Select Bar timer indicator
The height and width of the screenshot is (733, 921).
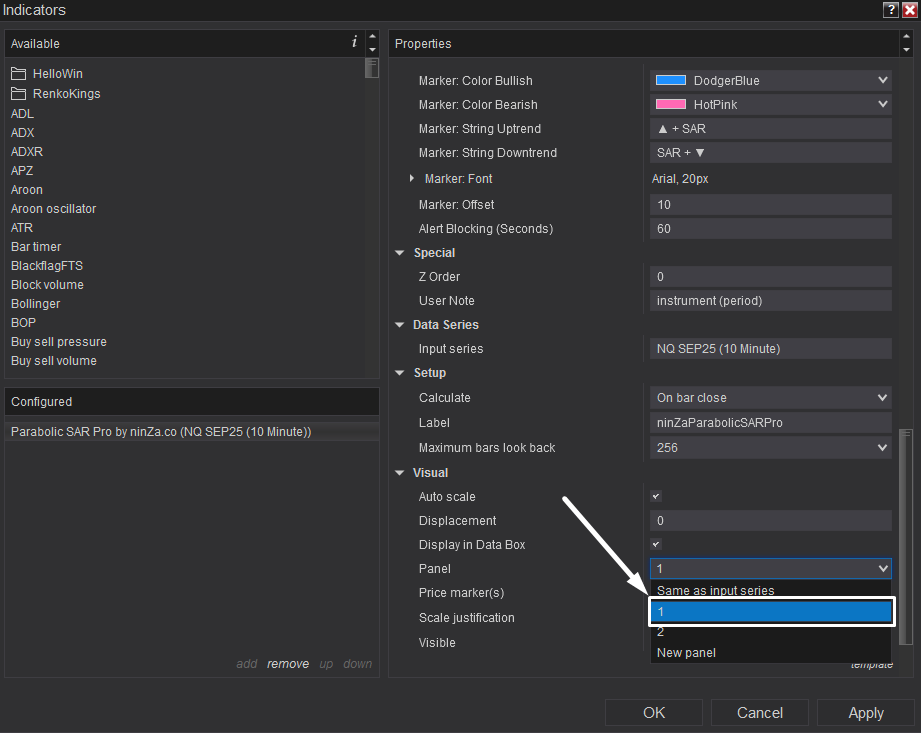tap(36, 247)
